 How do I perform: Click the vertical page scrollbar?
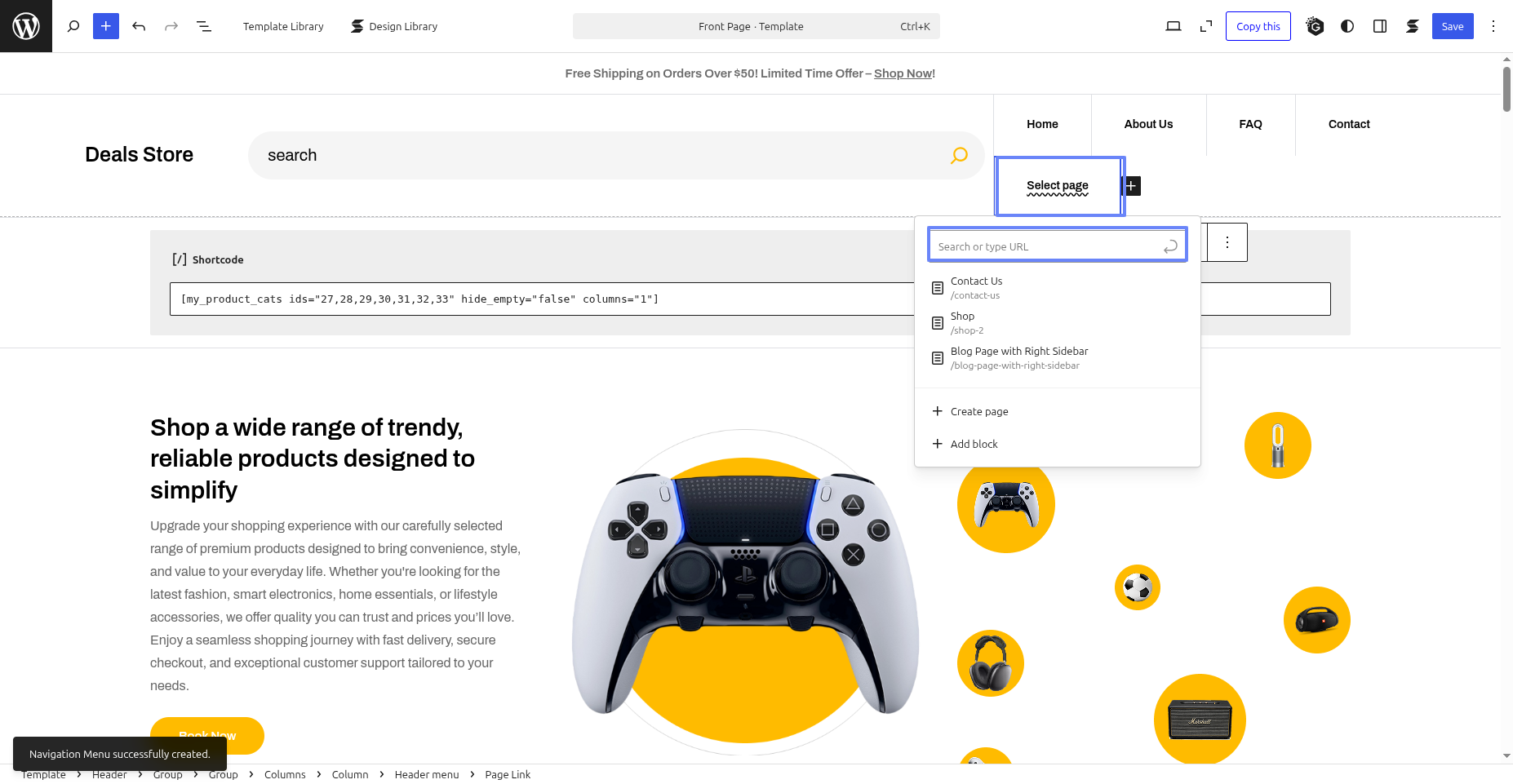point(1506,90)
